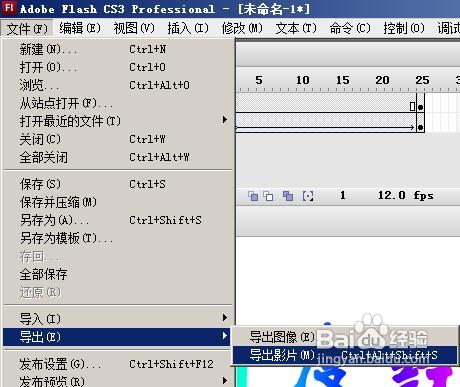Open modify onion markers icon
Image resolution: width=460 pixels, height=387 pixels.
click(308, 196)
